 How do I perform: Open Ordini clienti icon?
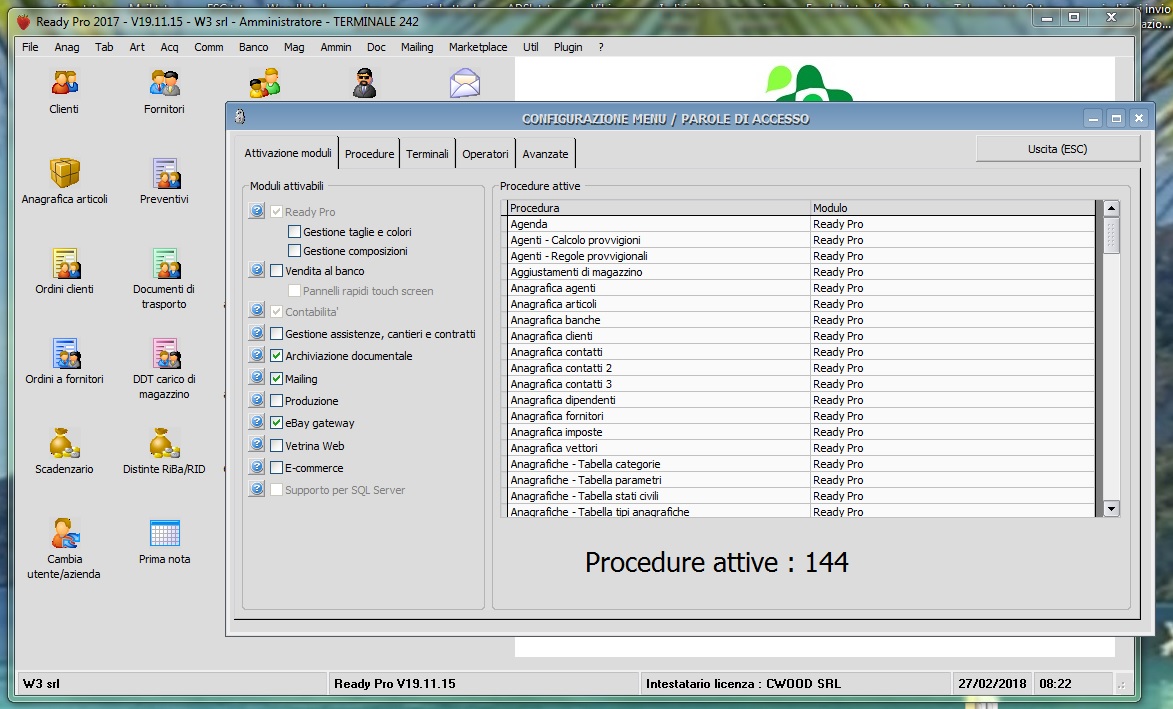tap(65, 263)
